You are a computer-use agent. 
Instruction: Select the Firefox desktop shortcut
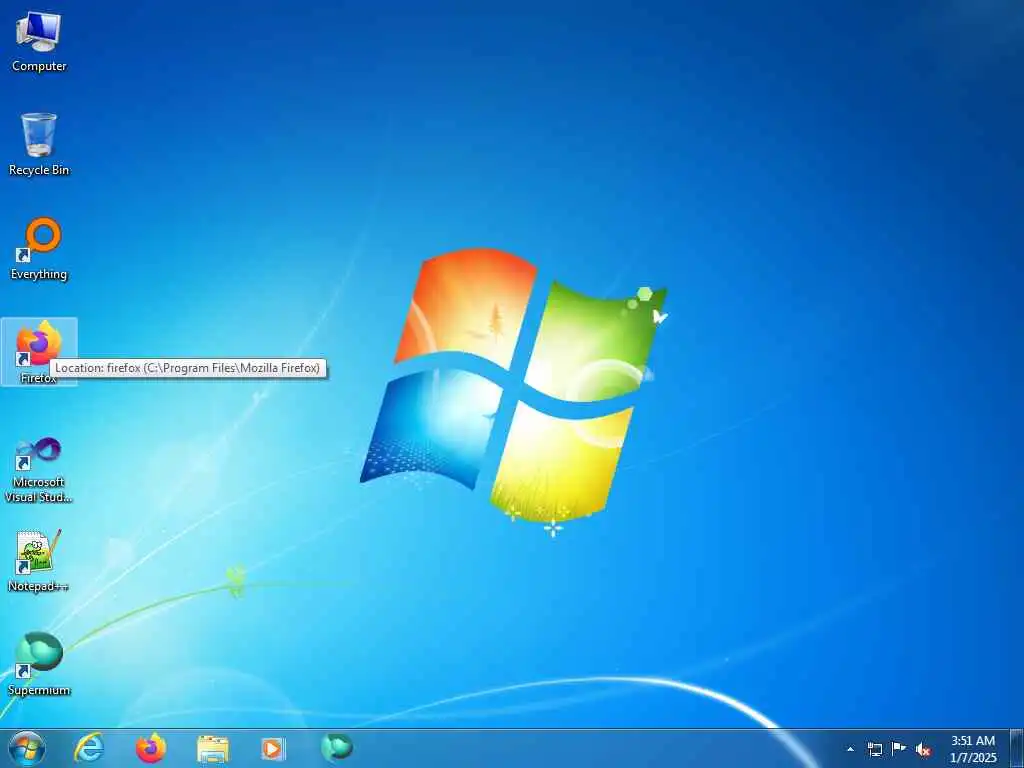(39, 352)
